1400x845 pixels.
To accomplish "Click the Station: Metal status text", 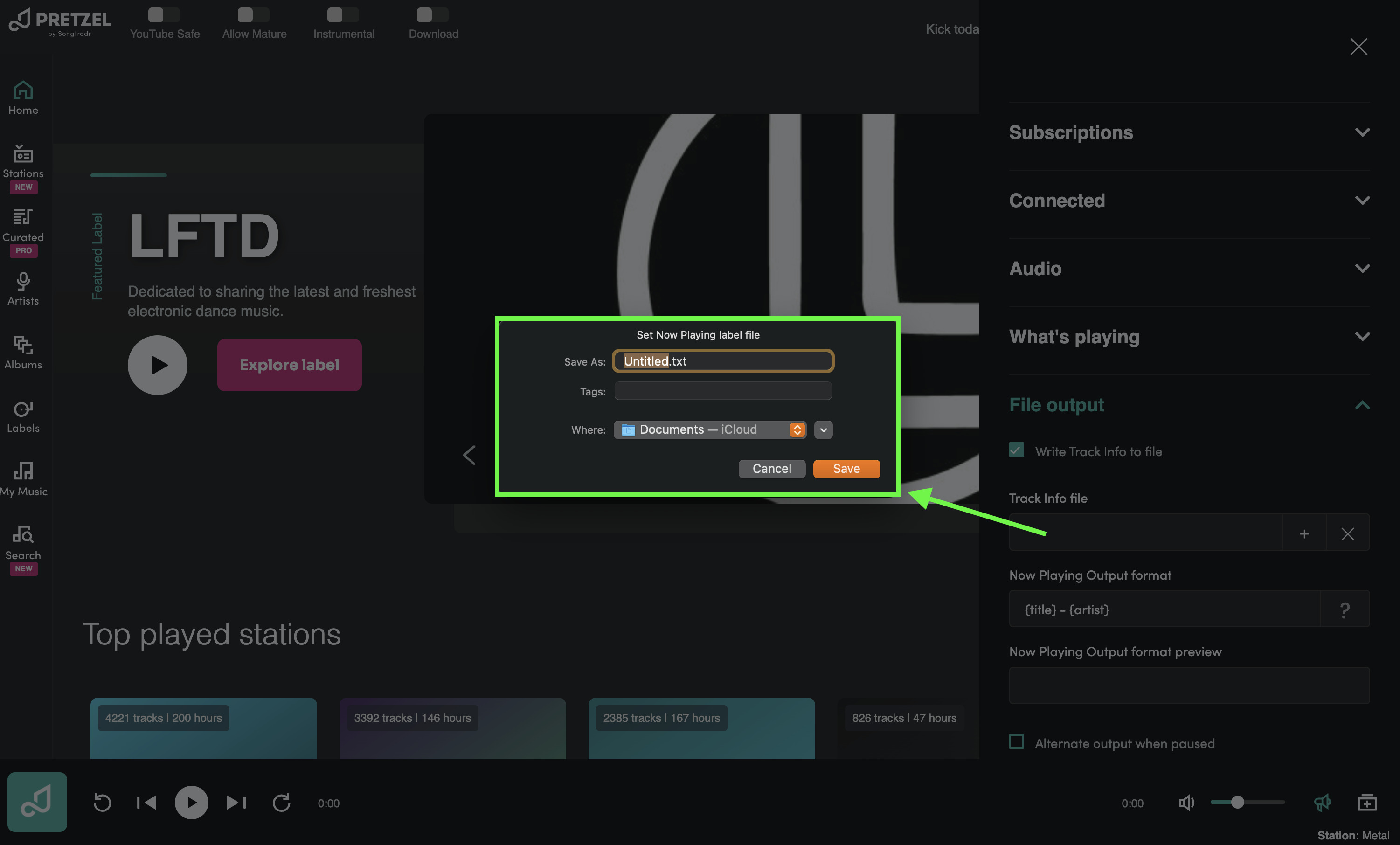I will click(1353, 835).
